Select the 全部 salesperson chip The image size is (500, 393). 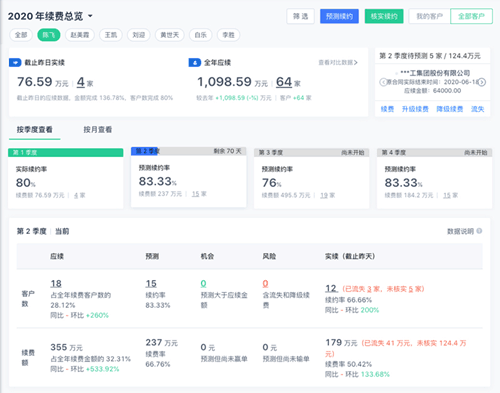pos(21,35)
